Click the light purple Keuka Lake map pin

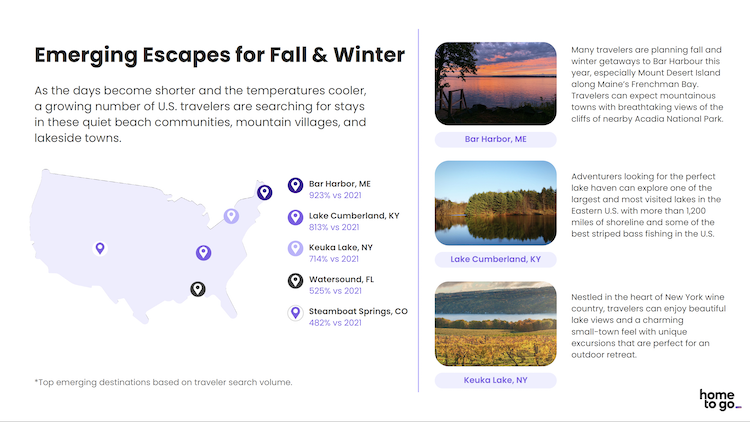point(232,216)
